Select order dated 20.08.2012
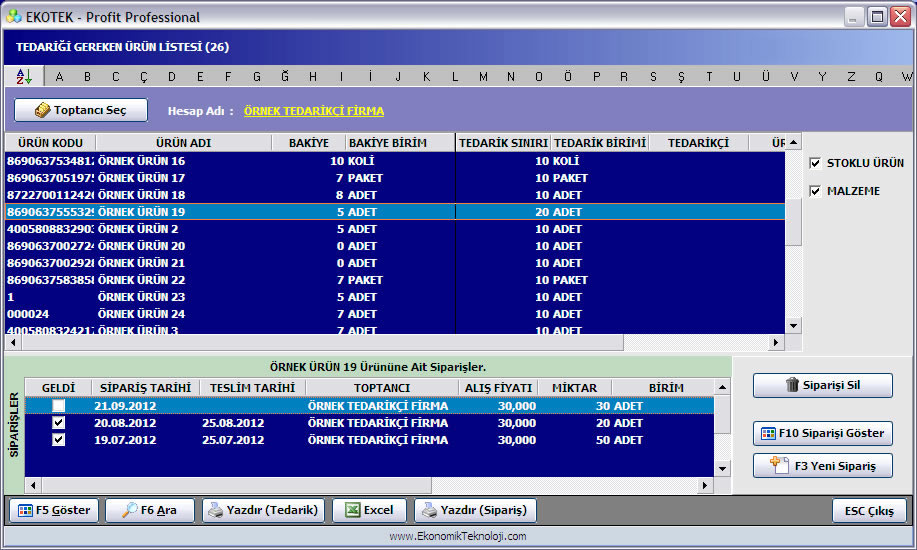917x550 pixels. coord(370,422)
